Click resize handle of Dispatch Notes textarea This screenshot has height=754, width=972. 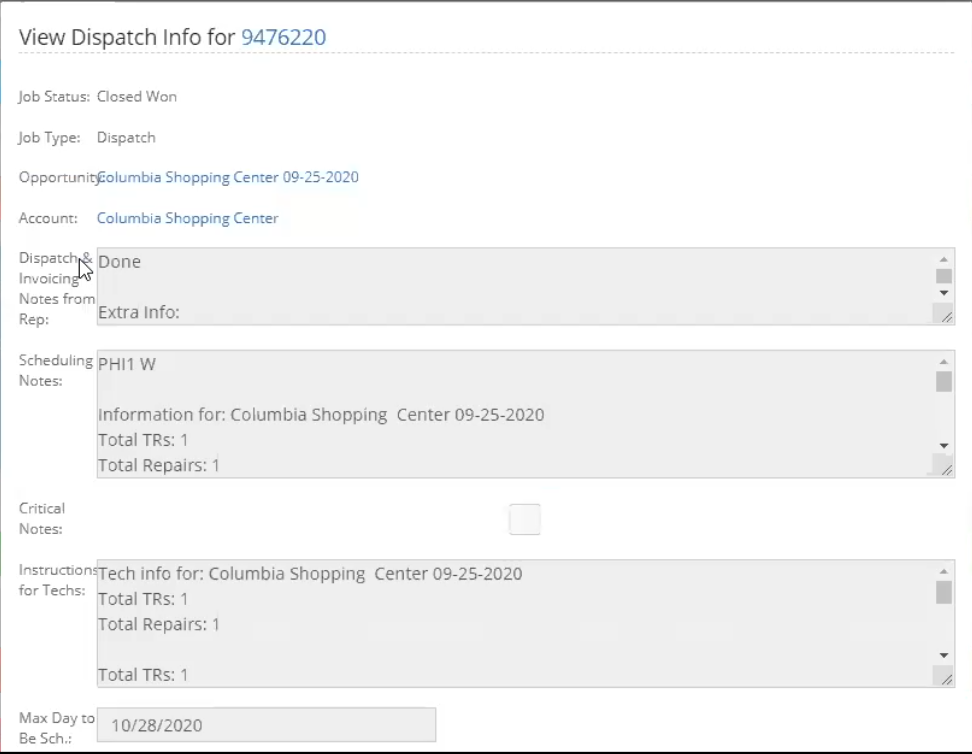click(944, 314)
